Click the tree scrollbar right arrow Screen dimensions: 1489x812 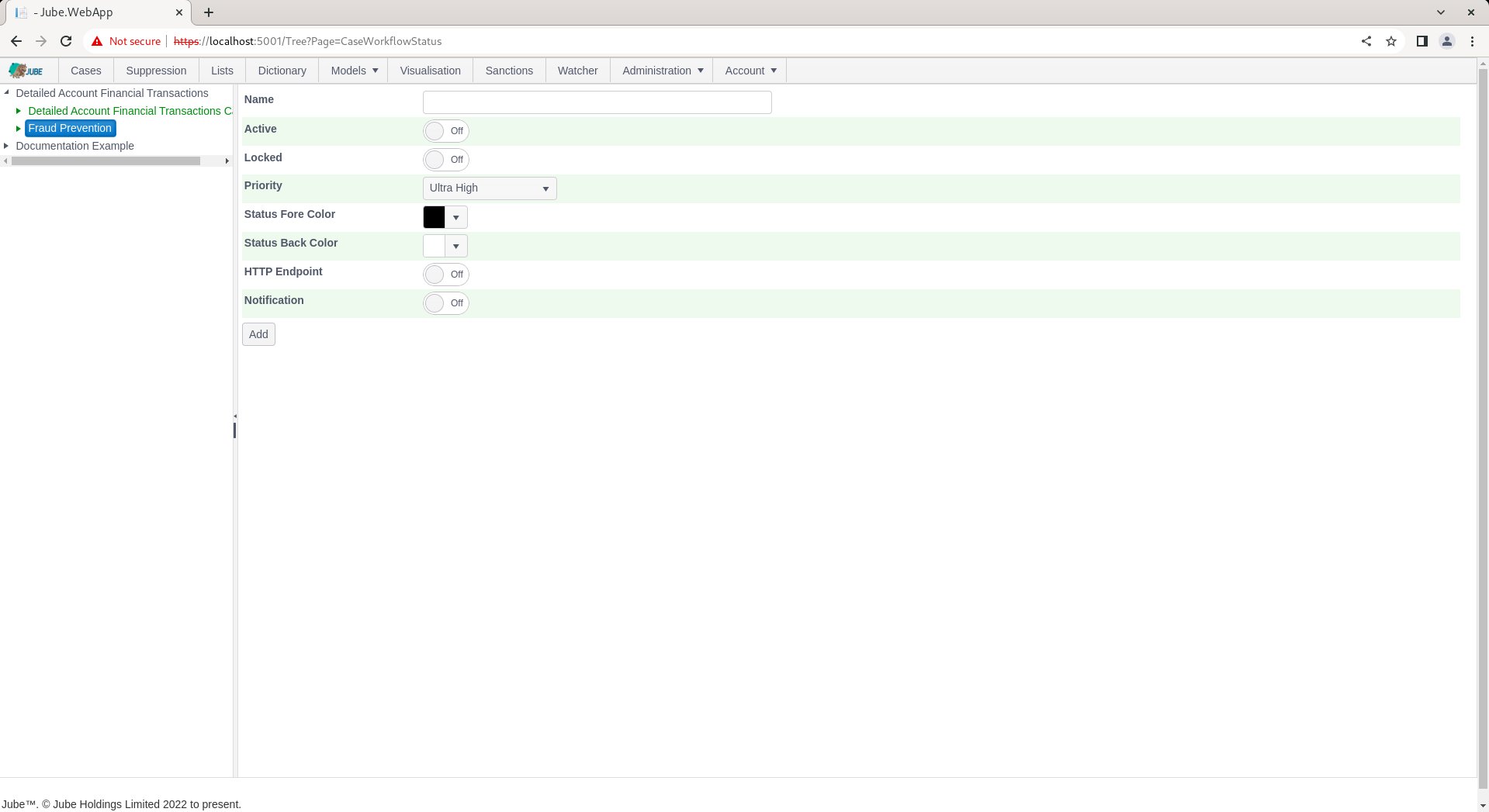pos(227,161)
